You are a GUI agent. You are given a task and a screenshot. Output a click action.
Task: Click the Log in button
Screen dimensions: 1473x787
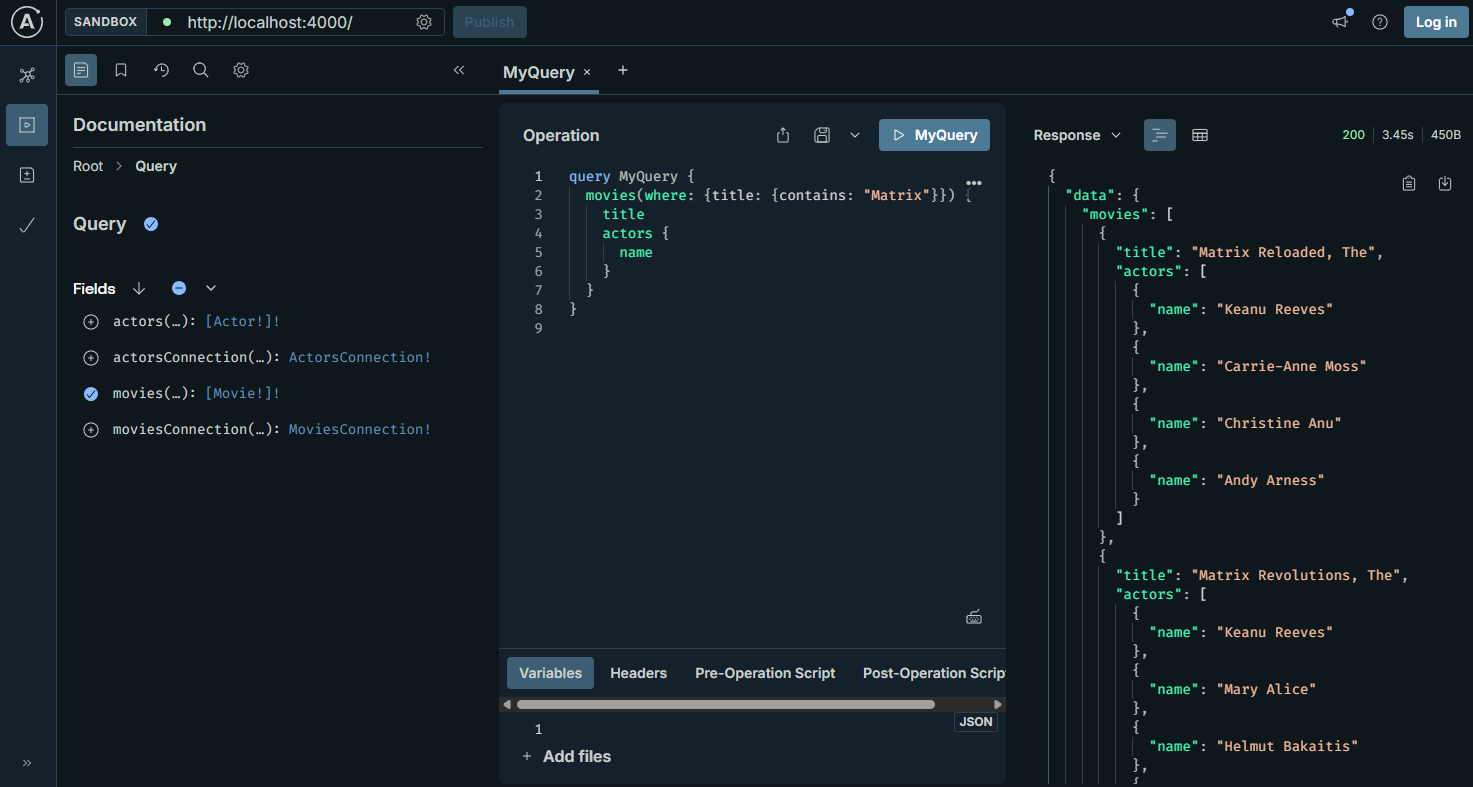tap(1436, 22)
